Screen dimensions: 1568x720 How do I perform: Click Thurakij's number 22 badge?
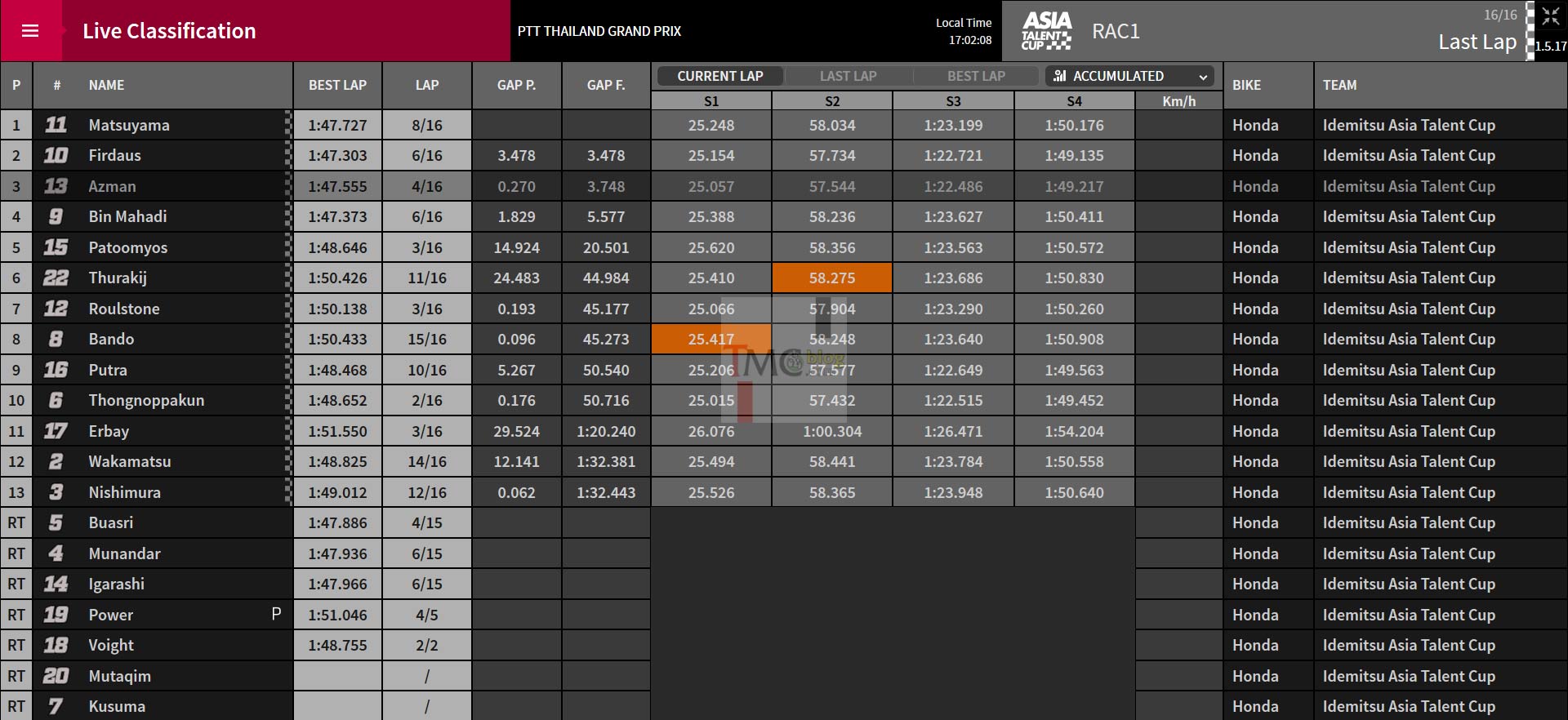click(x=56, y=278)
